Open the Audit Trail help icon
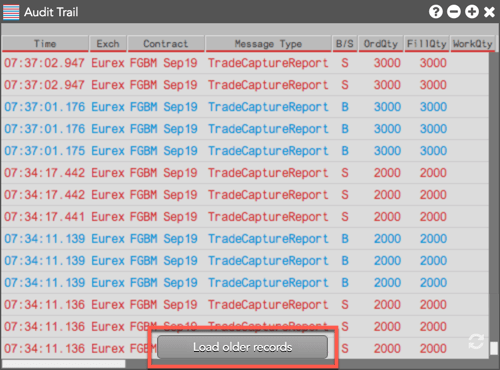Viewport: 500px width, 370px height. point(436,12)
